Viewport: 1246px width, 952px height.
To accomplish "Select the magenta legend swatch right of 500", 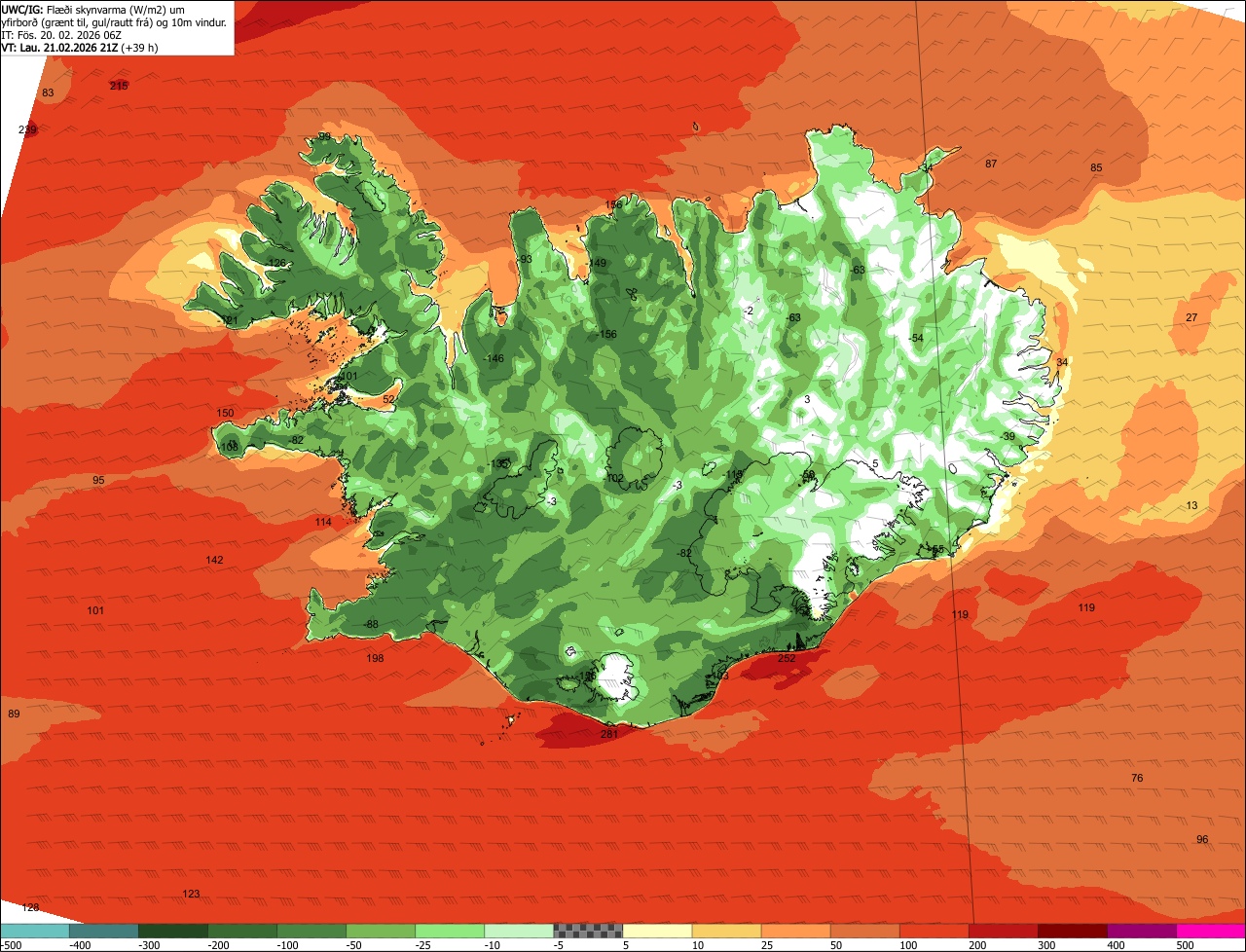I will [1211, 931].
